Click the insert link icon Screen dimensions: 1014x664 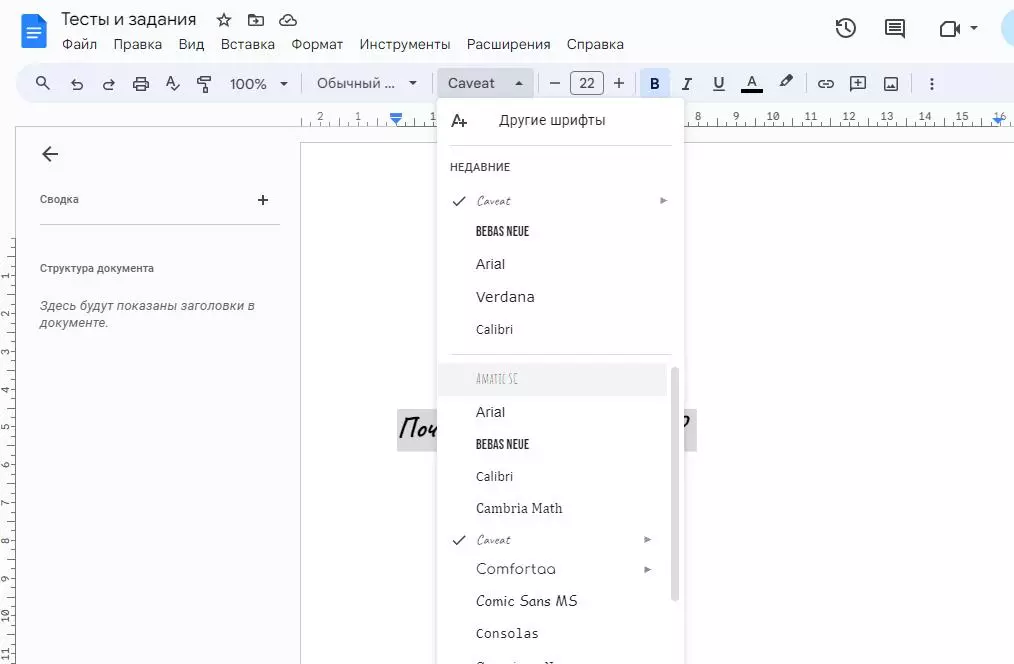pyautogui.click(x=825, y=84)
